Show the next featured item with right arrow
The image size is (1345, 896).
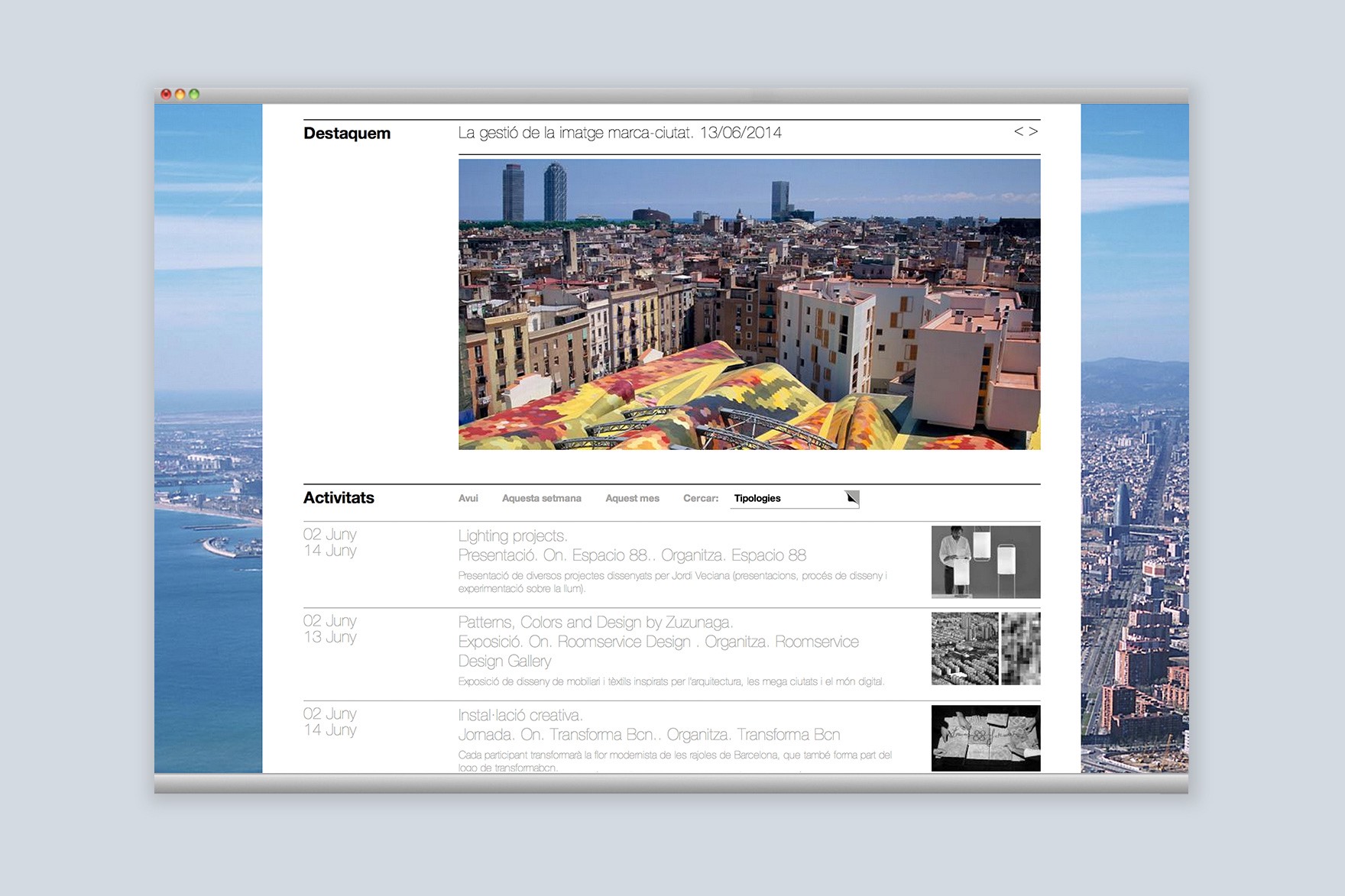[x=1033, y=131]
